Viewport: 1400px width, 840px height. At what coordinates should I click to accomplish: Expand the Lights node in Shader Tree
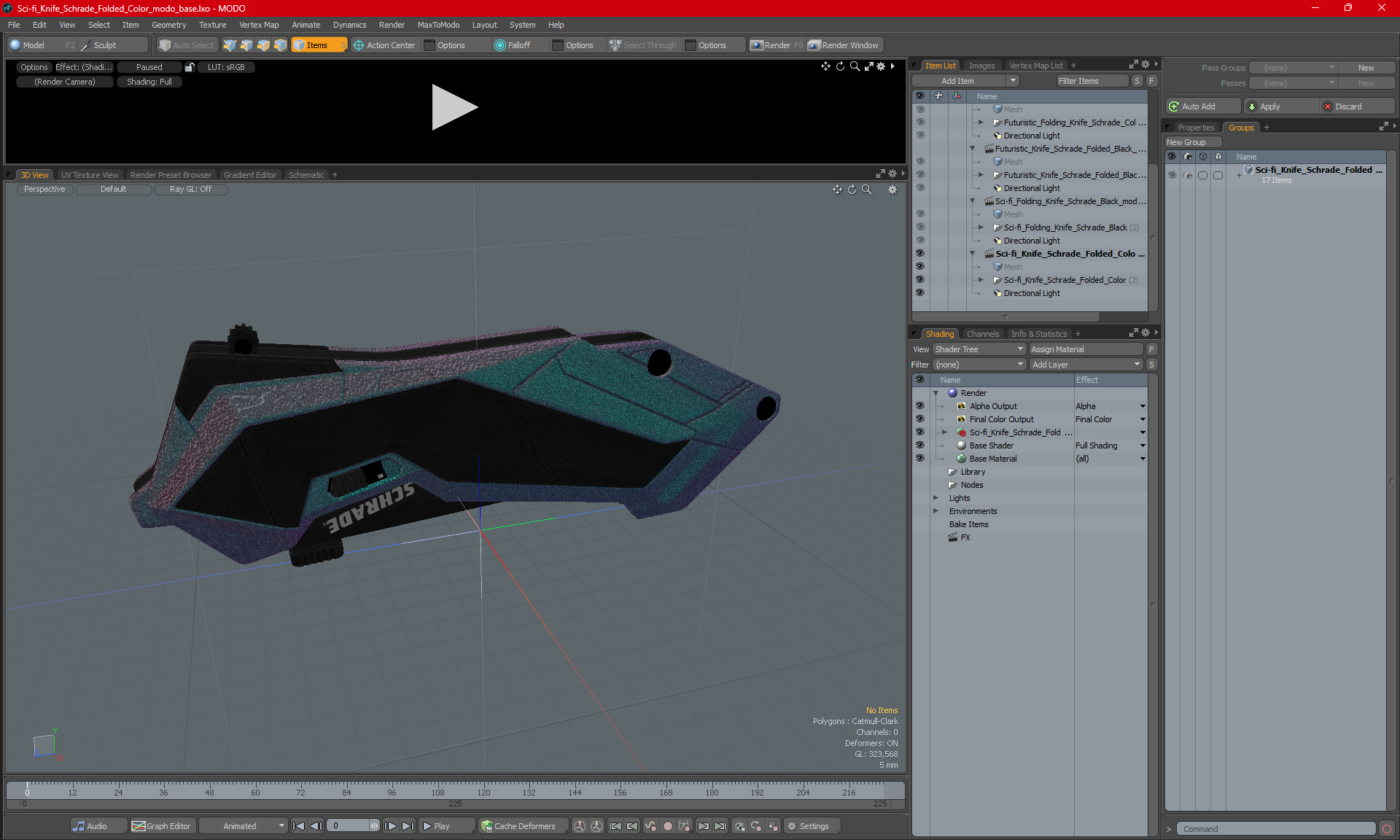[936, 498]
